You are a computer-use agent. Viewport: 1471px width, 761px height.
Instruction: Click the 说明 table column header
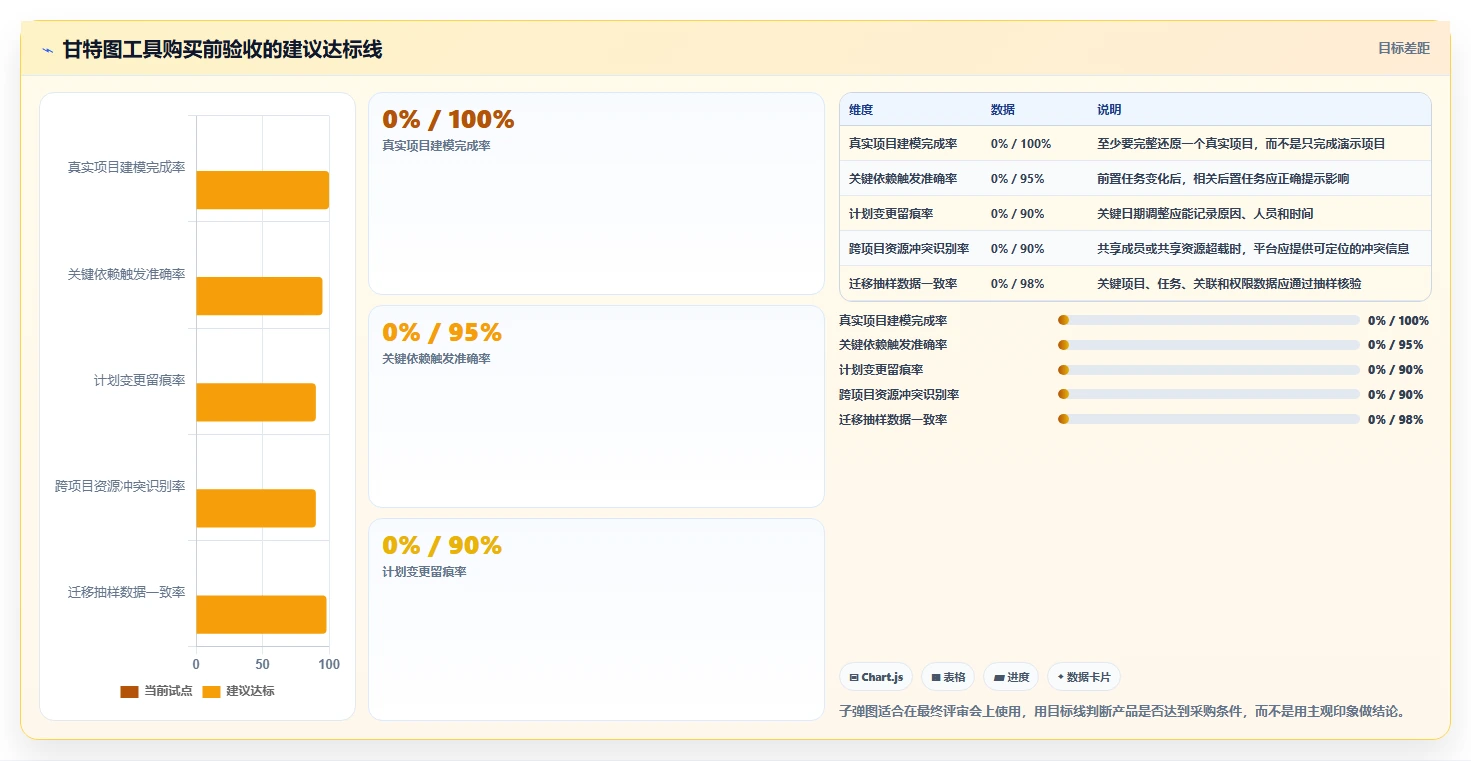click(1109, 110)
